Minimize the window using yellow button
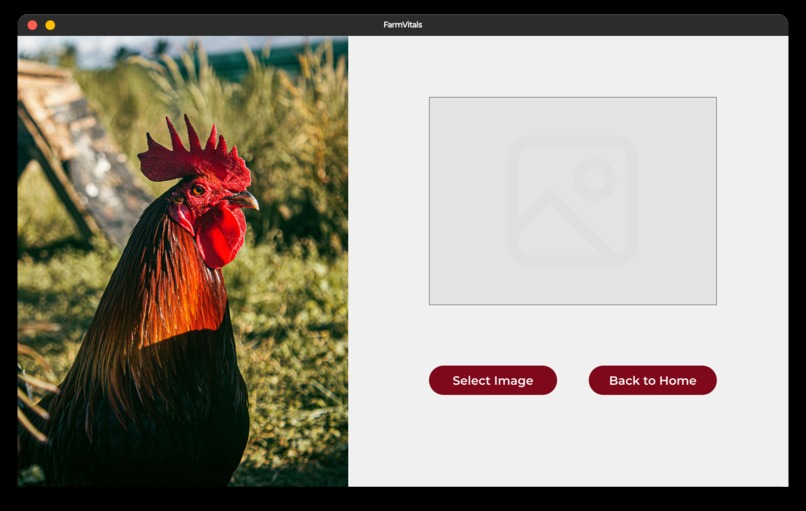Screen dimensions: 806x511 click(50, 25)
